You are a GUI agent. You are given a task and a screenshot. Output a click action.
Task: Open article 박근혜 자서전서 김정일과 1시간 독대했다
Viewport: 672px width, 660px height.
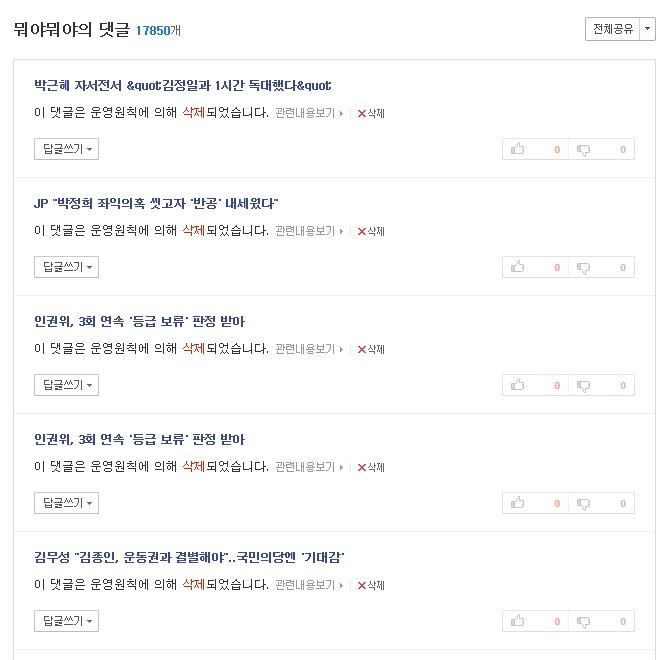(x=183, y=85)
